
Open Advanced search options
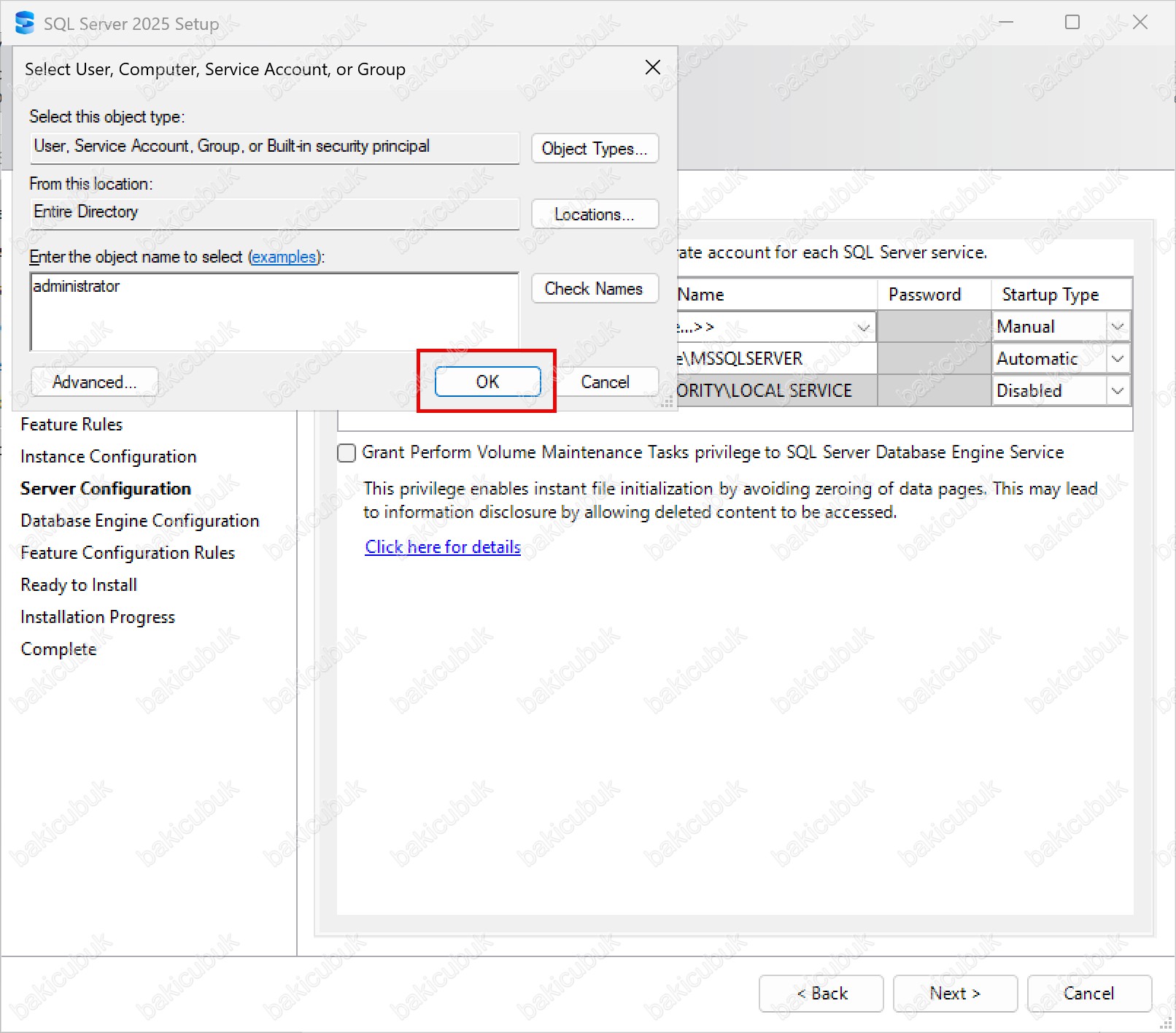pos(94,382)
